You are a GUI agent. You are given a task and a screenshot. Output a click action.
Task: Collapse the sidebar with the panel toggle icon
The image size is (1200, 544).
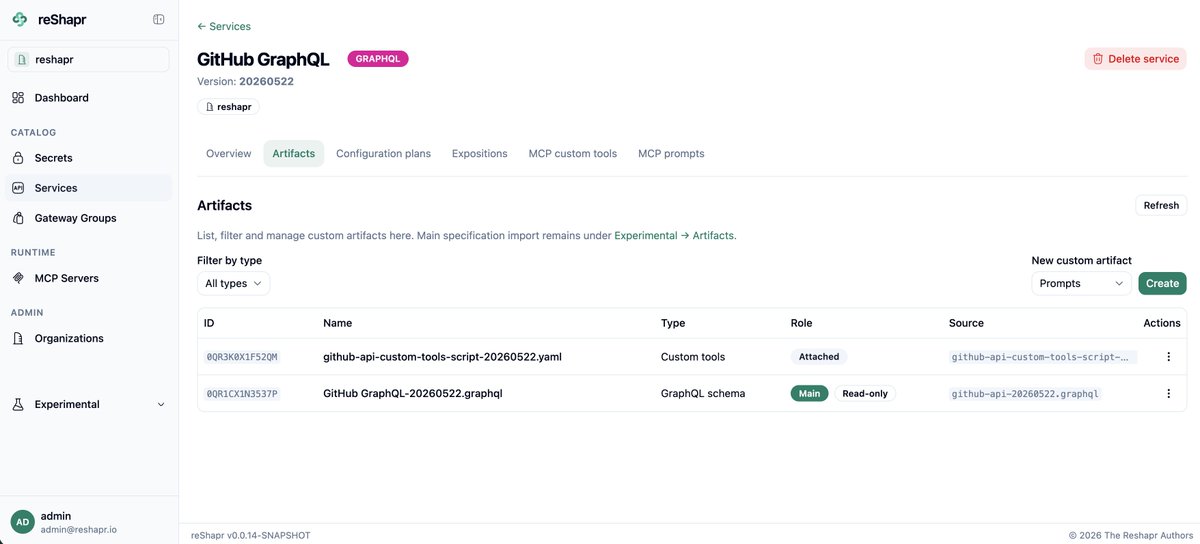[159, 19]
